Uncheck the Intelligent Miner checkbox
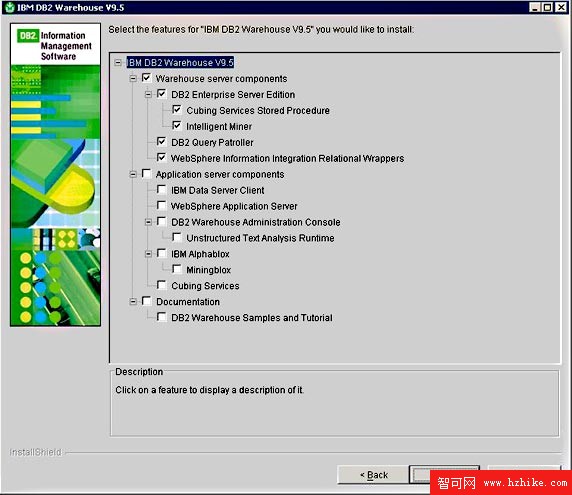Viewport: 572px width, 495px height. pos(177,126)
